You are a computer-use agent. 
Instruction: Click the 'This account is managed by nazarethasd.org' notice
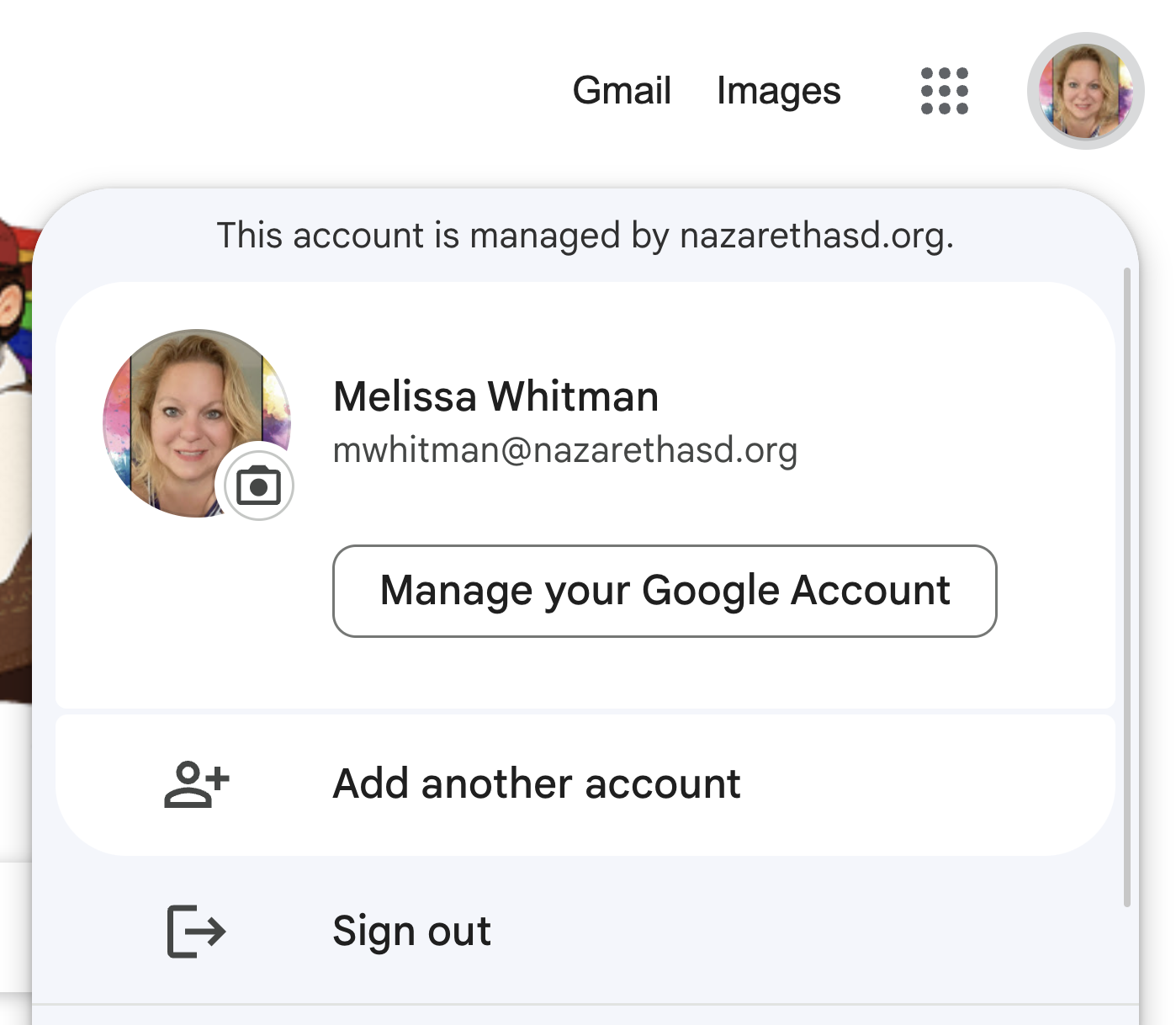click(585, 236)
